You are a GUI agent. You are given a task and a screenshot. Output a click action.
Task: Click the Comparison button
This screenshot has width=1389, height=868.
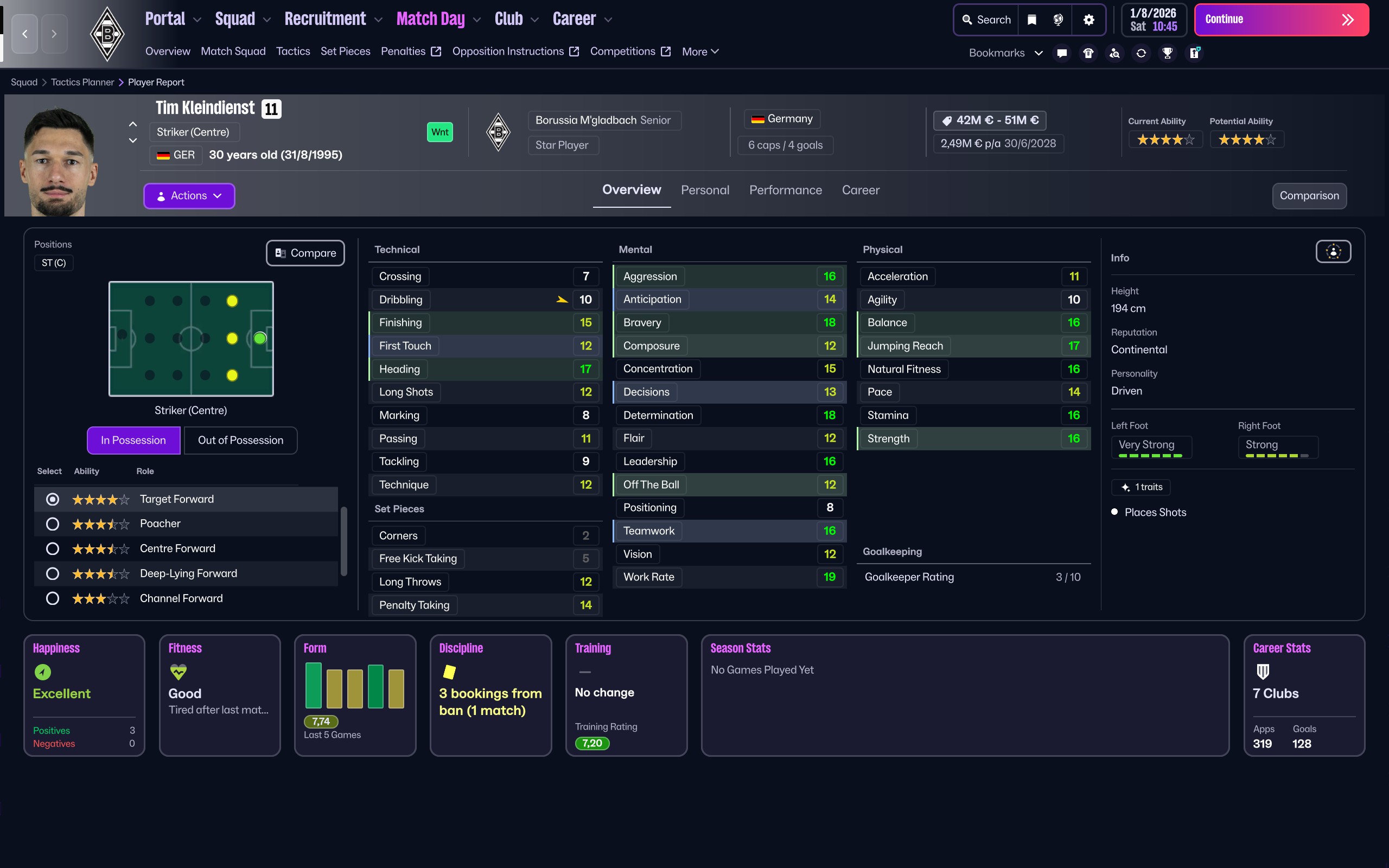1309,196
